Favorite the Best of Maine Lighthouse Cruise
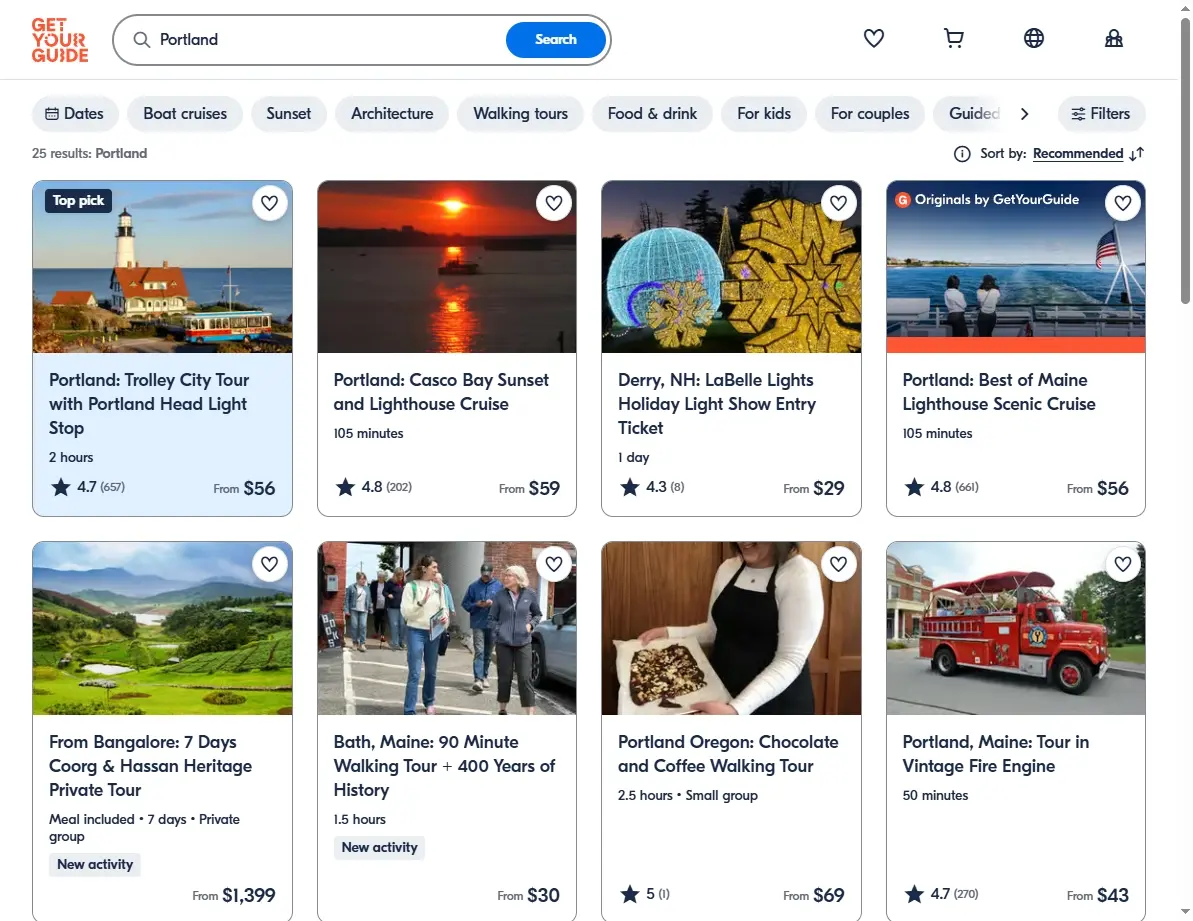The image size is (1193, 921). click(1123, 203)
